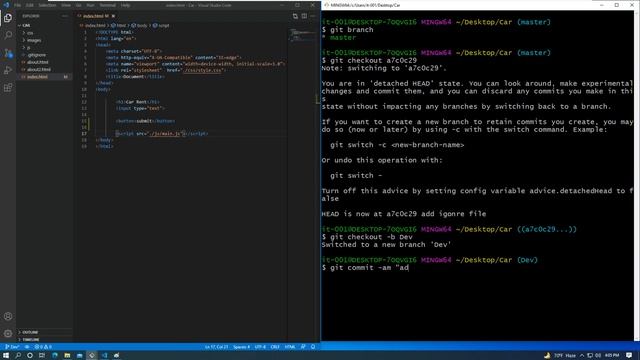The width and height of the screenshot is (640, 360).
Task: Click the Dev branch indicator in status bar
Action: pos(12,347)
